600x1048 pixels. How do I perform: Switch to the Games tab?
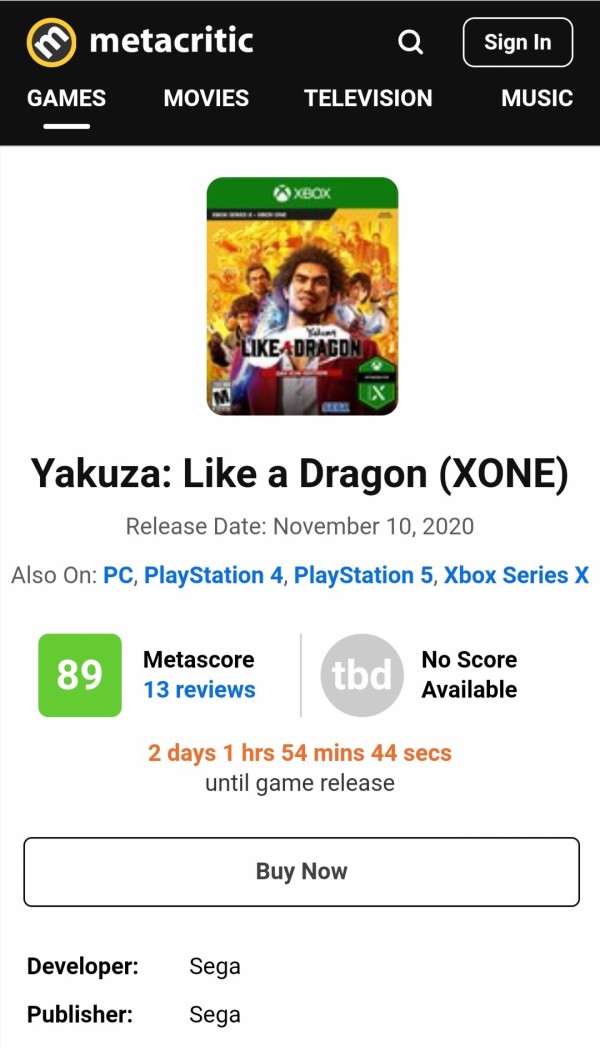[x=66, y=98]
